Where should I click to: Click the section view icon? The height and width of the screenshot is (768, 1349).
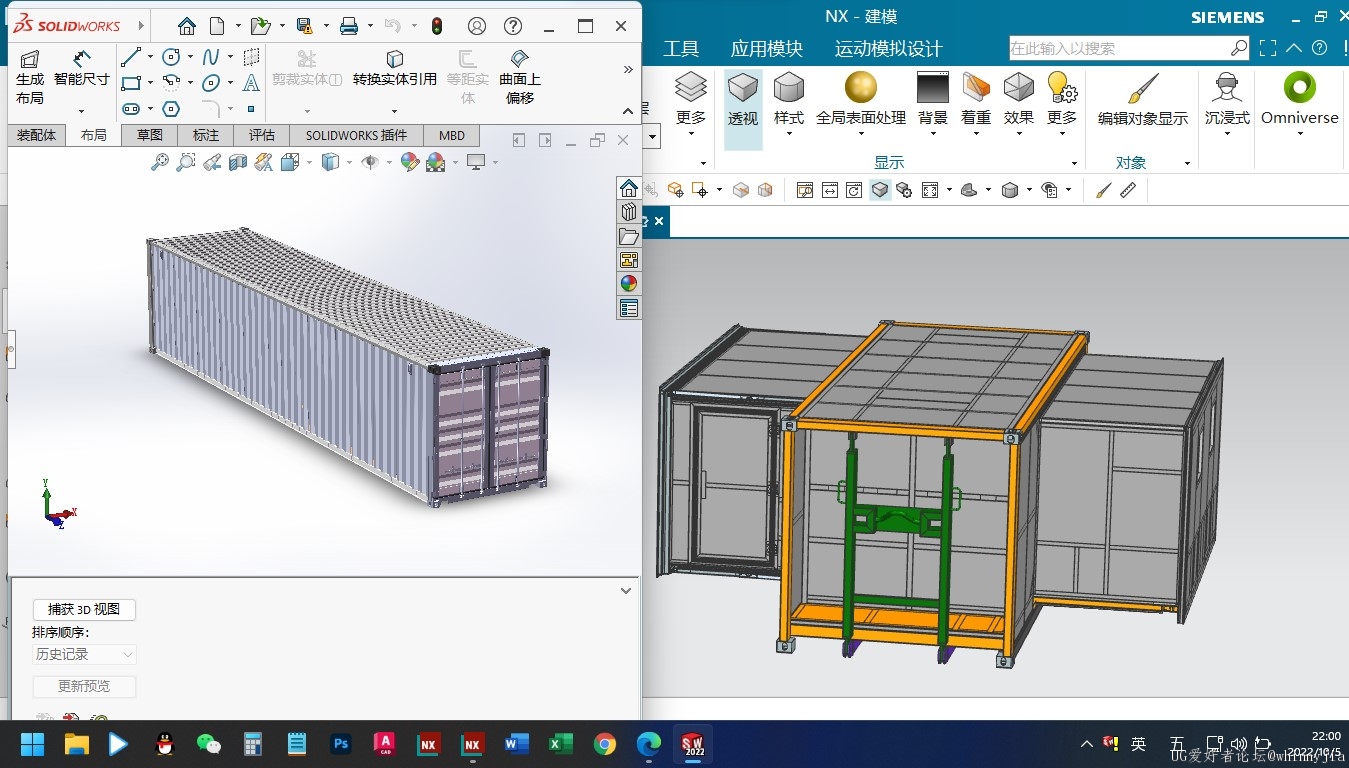click(x=238, y=162)
